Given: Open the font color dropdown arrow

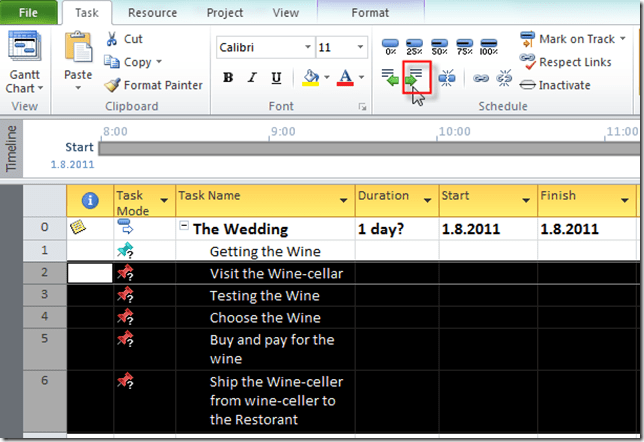Looking at the screenshot, I should coord(361,78).
